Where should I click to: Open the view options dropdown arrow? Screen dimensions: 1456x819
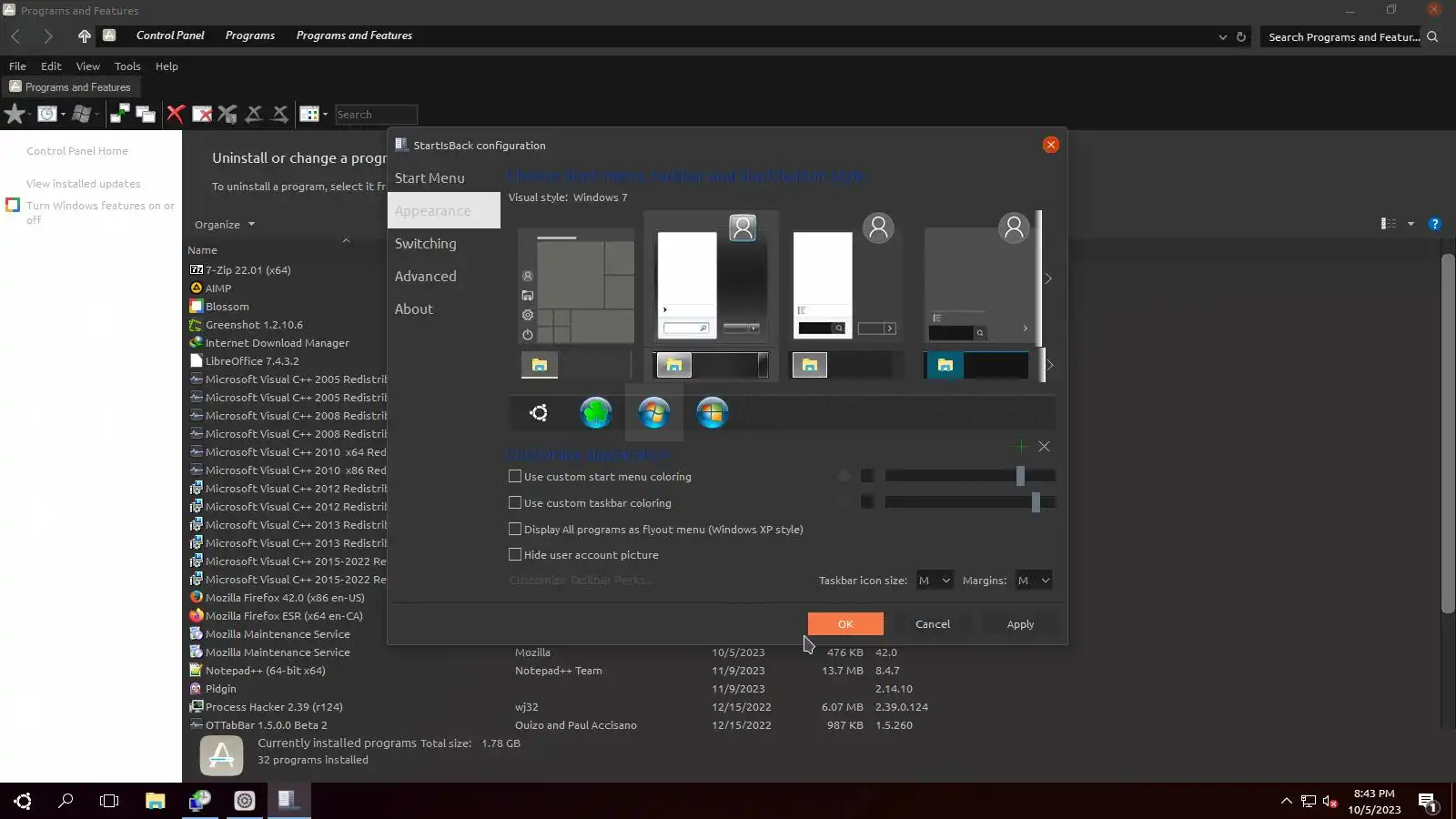(1410, 224)
